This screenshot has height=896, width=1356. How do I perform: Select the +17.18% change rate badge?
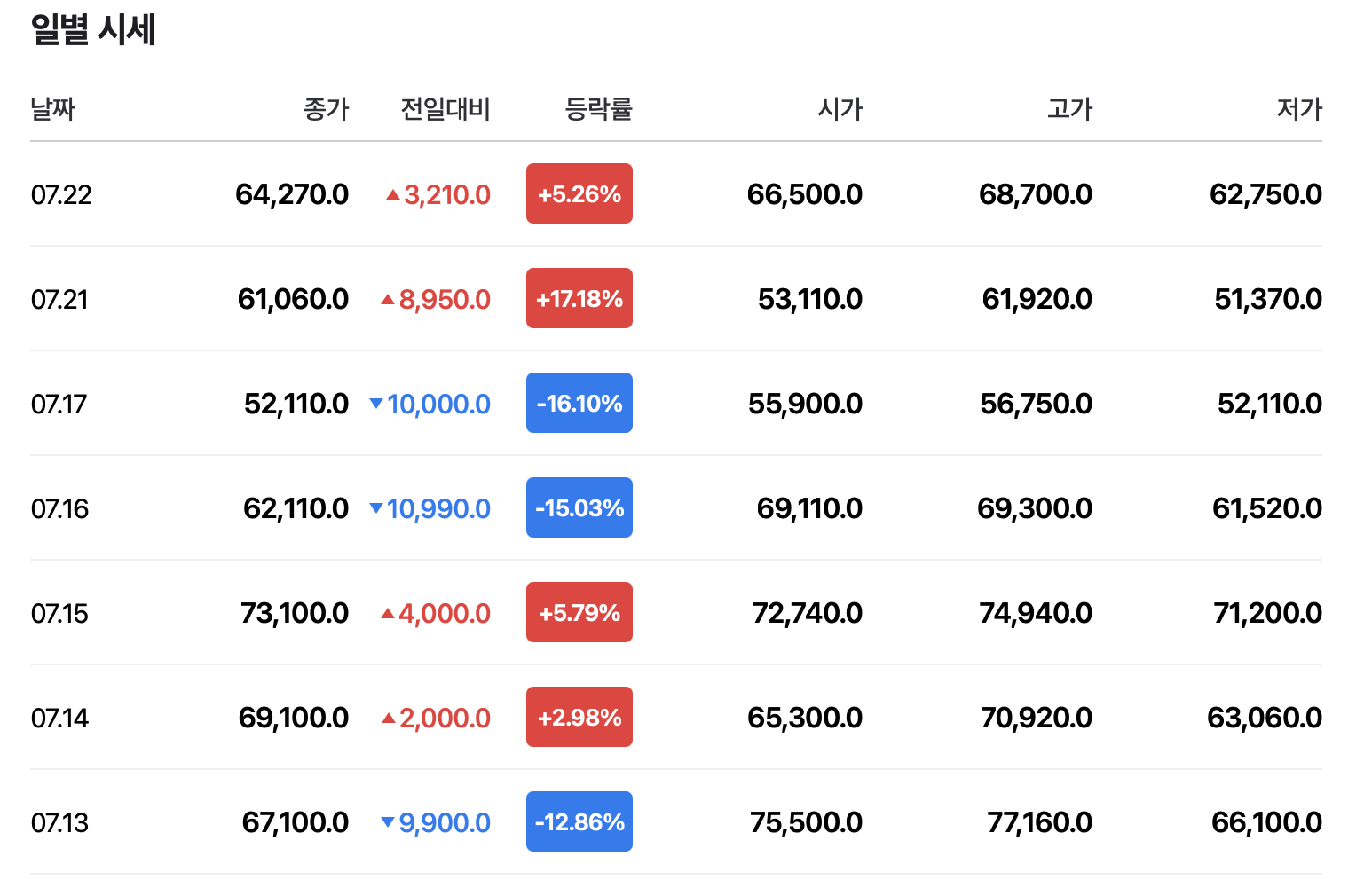tap(579, 298)
